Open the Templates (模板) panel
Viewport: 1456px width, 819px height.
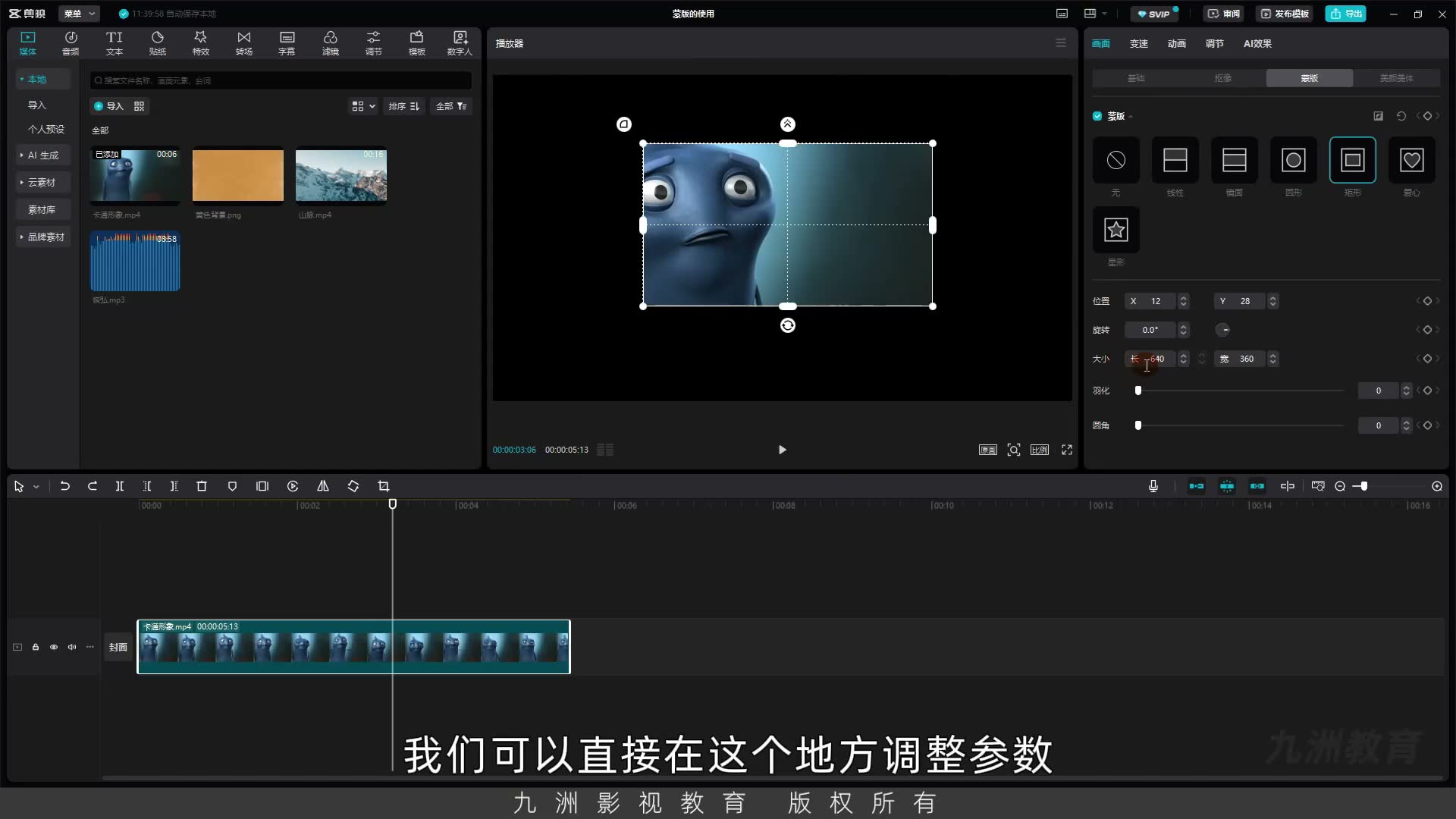[x=416, y=43]
